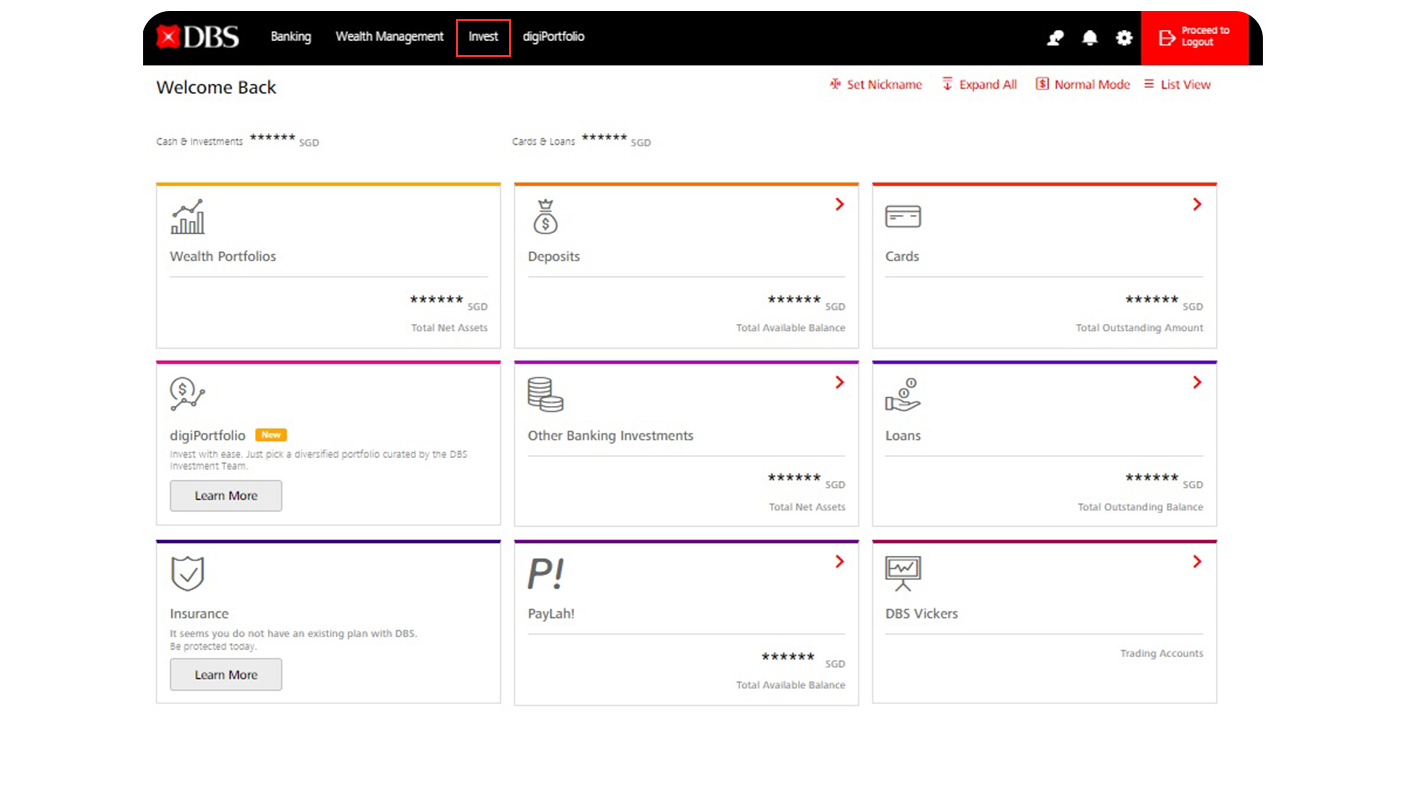
Task: Click the Wealth Portfolios title
Action: click(223, 256)
